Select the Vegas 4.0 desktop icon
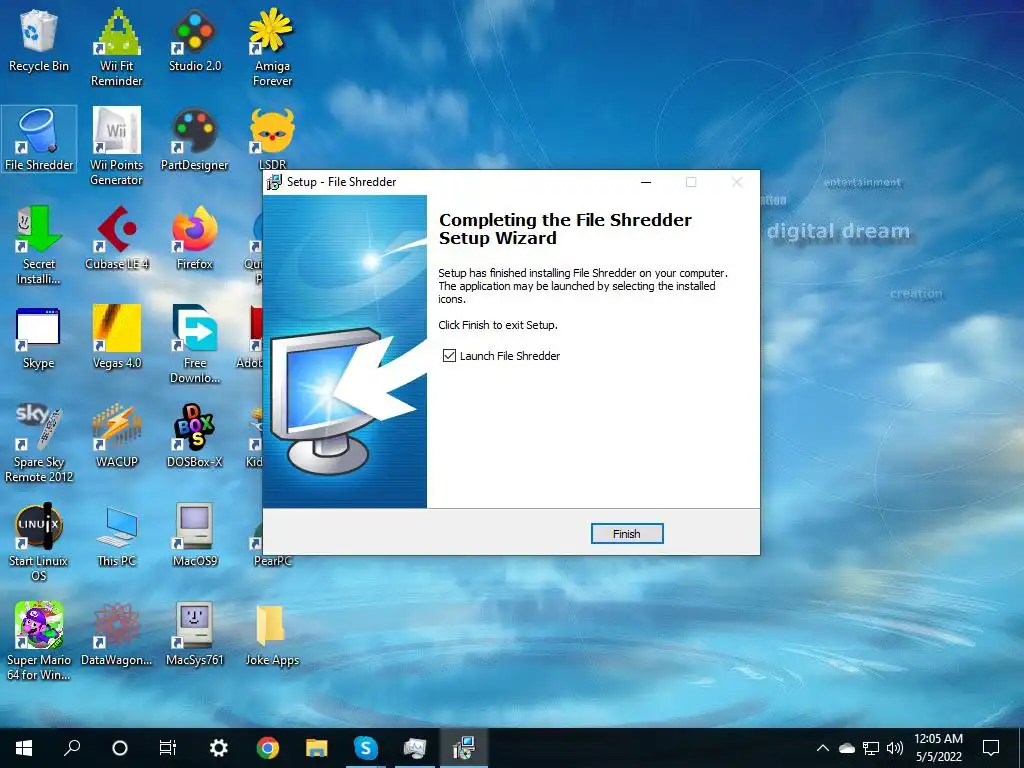The image size is (1024, 768). (x=117, y=338)
